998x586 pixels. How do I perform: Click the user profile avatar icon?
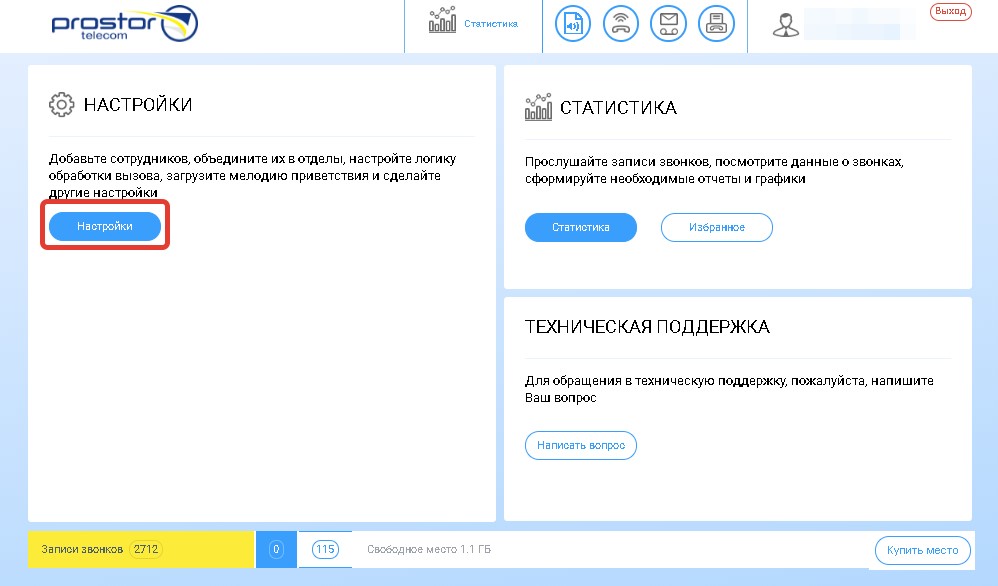point(785,25)
